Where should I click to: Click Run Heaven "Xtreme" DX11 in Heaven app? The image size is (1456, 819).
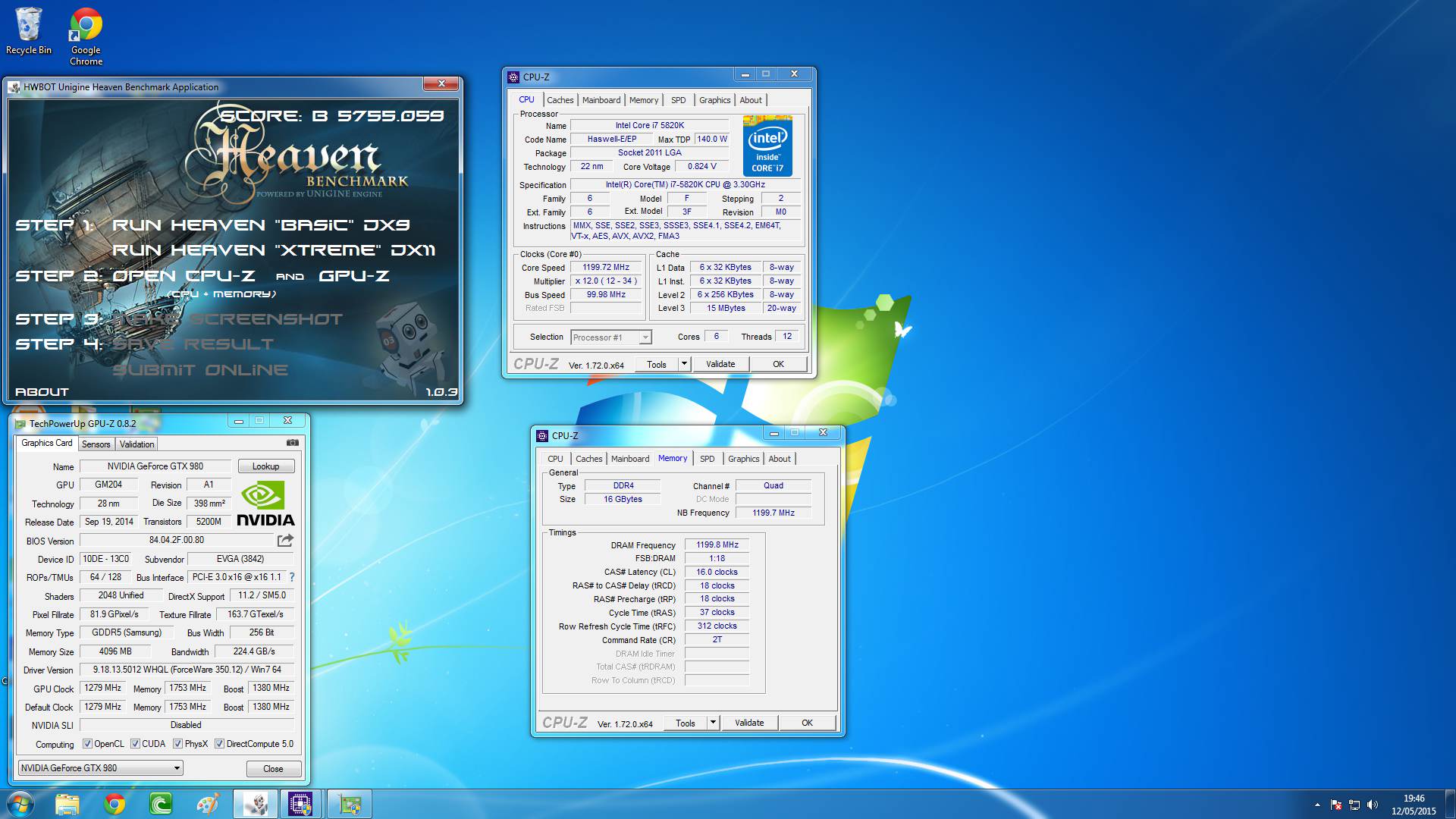(x=274, y=250)
